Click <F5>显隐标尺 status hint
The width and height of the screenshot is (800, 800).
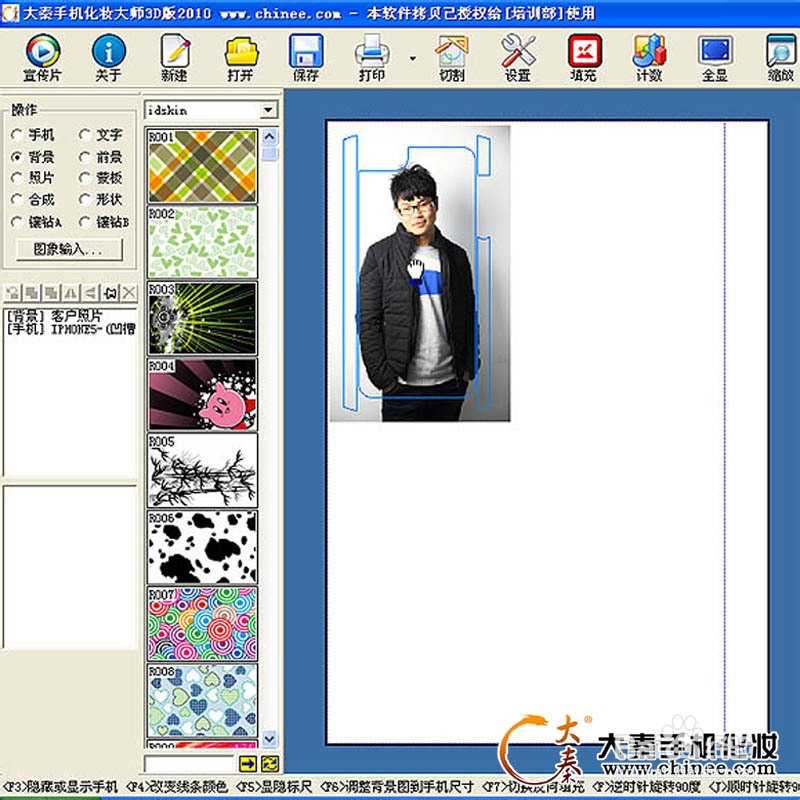pyautogui.click(x=274, y=787)
